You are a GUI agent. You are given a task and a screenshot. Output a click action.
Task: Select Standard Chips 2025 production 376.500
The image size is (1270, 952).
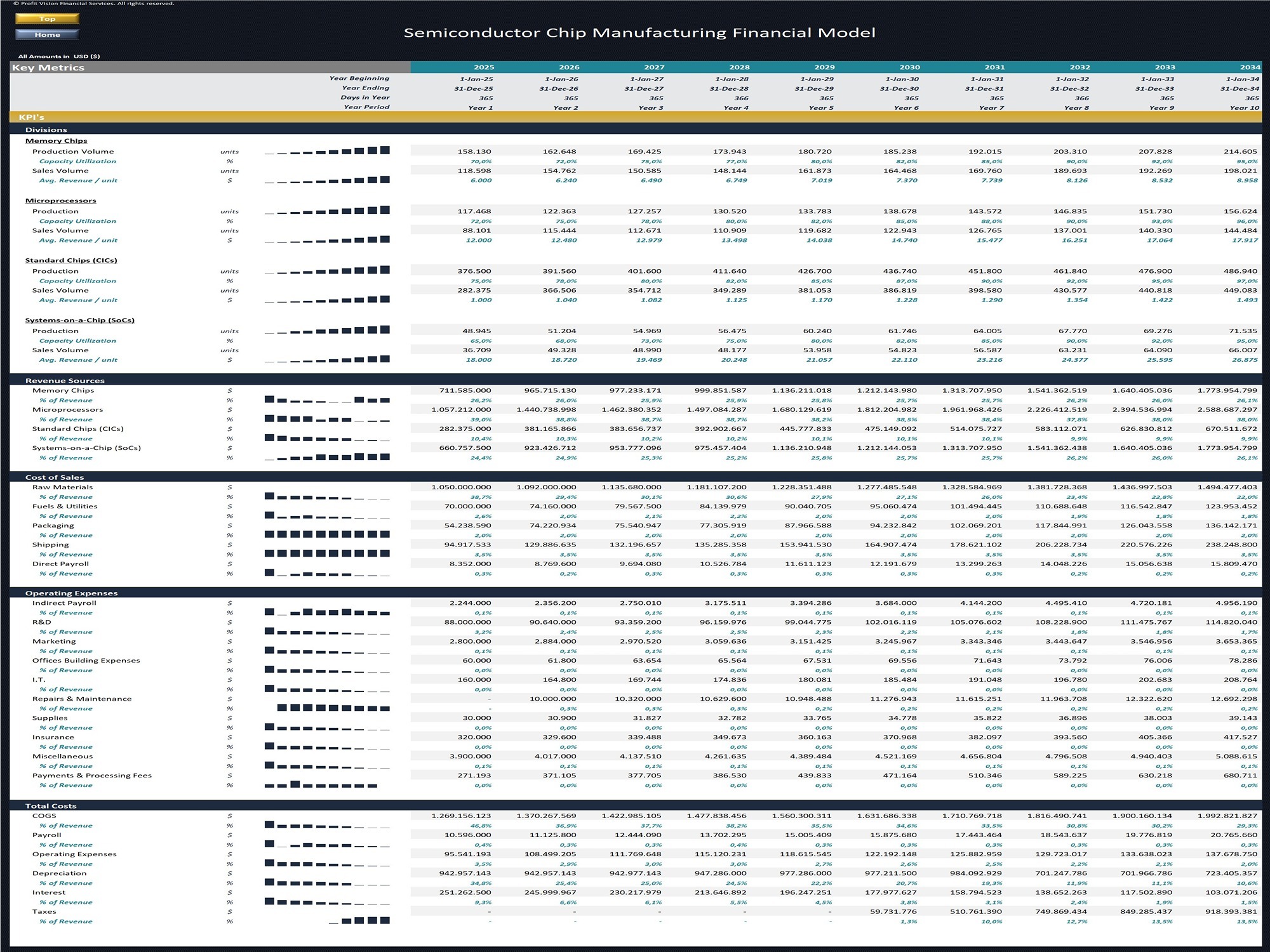pyautogui.click(x=475, y=271)
